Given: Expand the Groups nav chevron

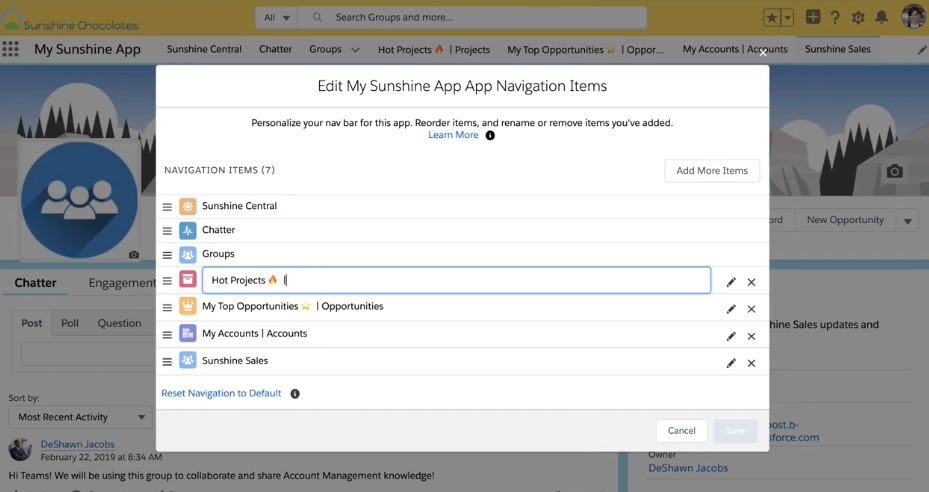Looking at the screenshot, I should coord(355,50).
